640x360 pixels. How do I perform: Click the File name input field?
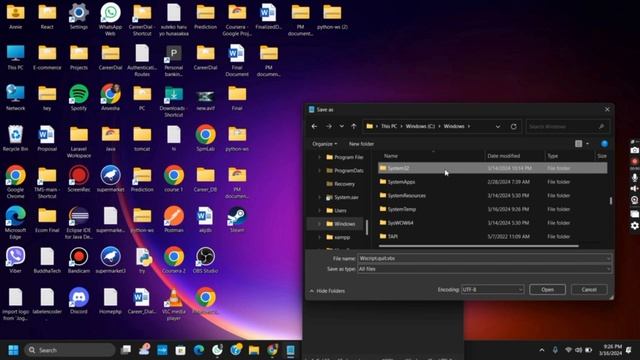coord(484,258)
